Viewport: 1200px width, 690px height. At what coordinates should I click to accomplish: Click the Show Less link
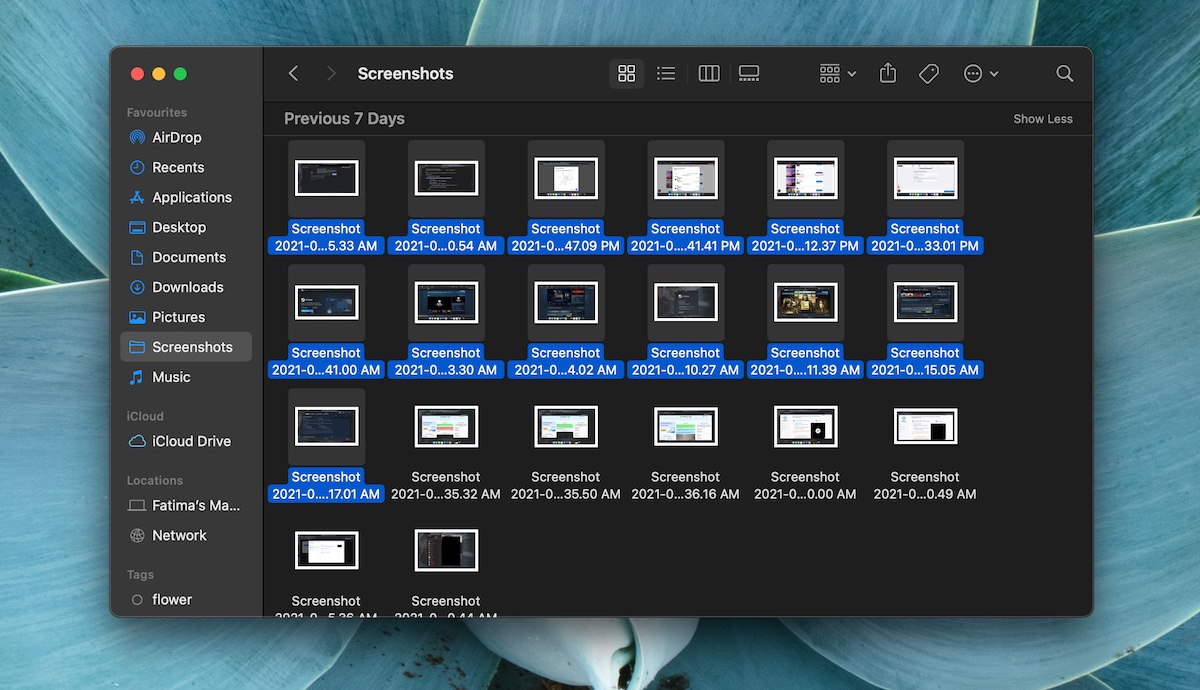[1043, 118]
